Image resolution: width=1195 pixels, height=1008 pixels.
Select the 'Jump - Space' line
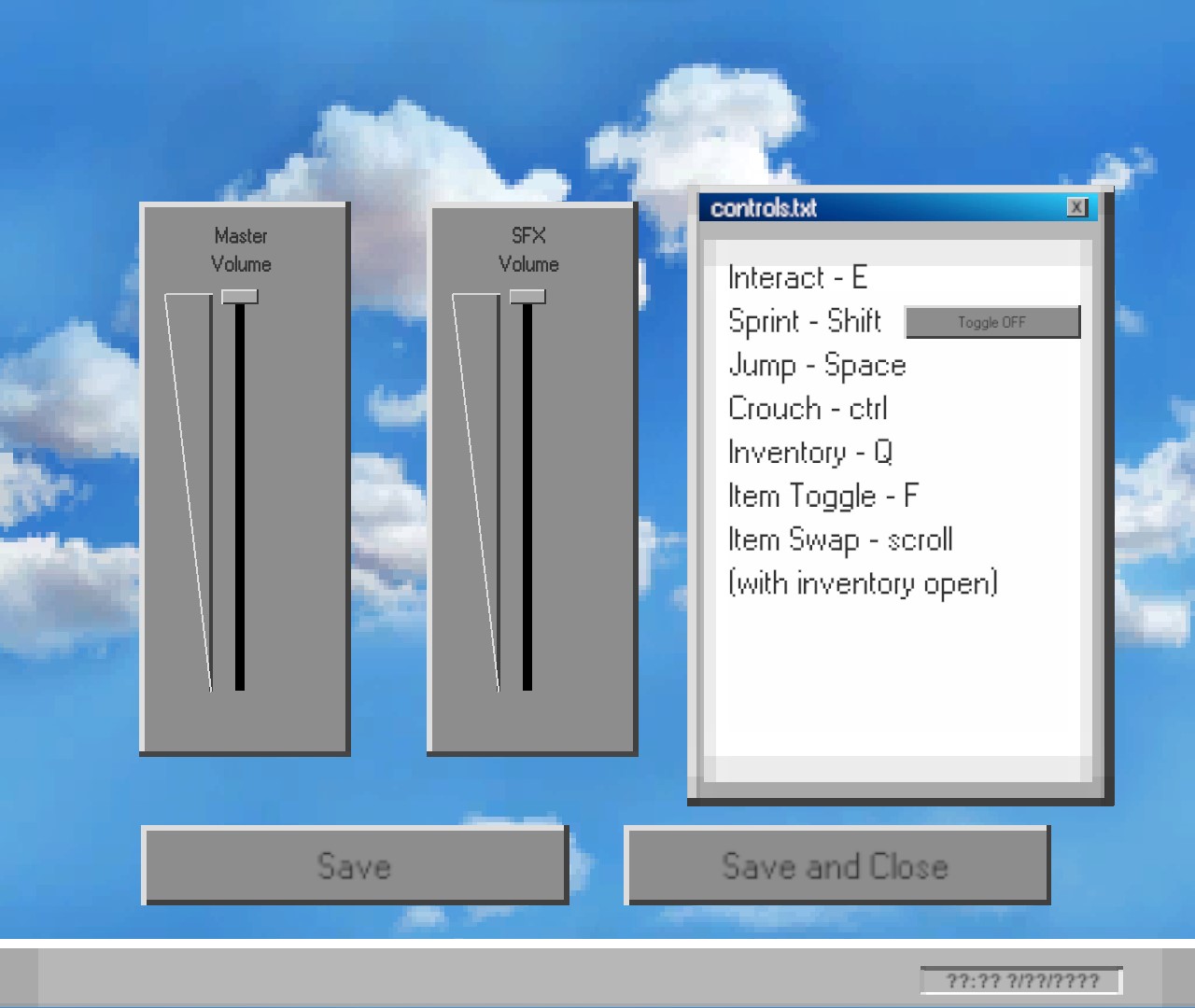pos(817,366)
